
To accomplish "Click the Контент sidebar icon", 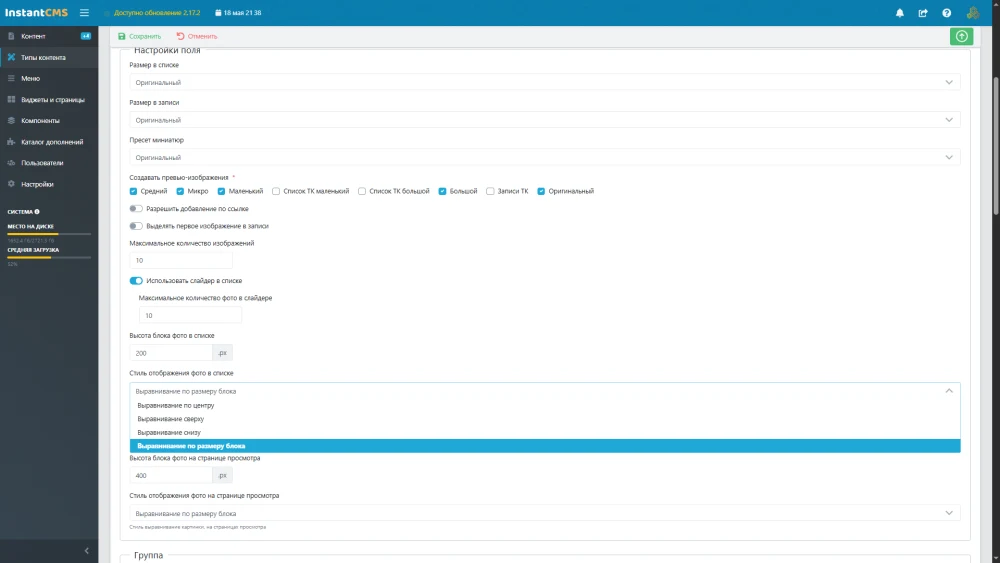I will (11, 36).
